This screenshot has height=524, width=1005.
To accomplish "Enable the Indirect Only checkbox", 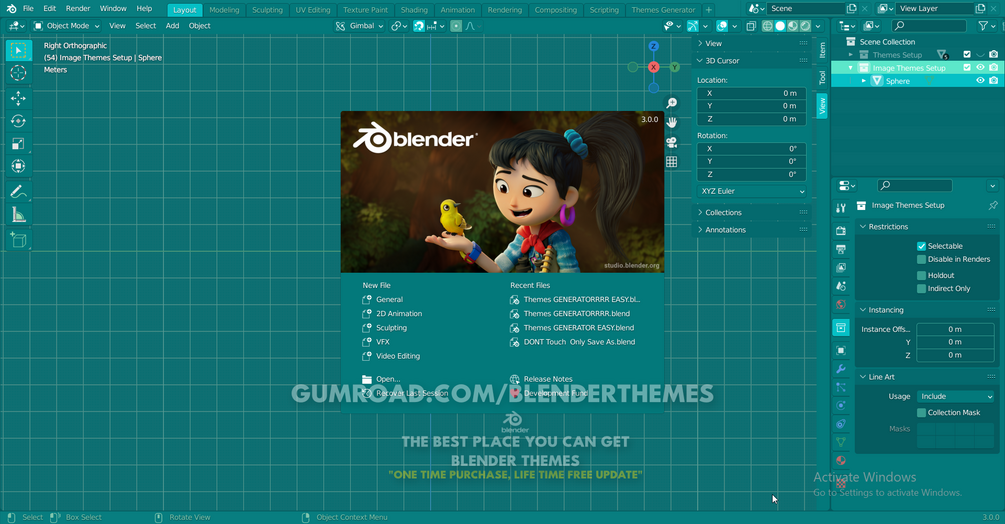I will [x=921, y=289].
